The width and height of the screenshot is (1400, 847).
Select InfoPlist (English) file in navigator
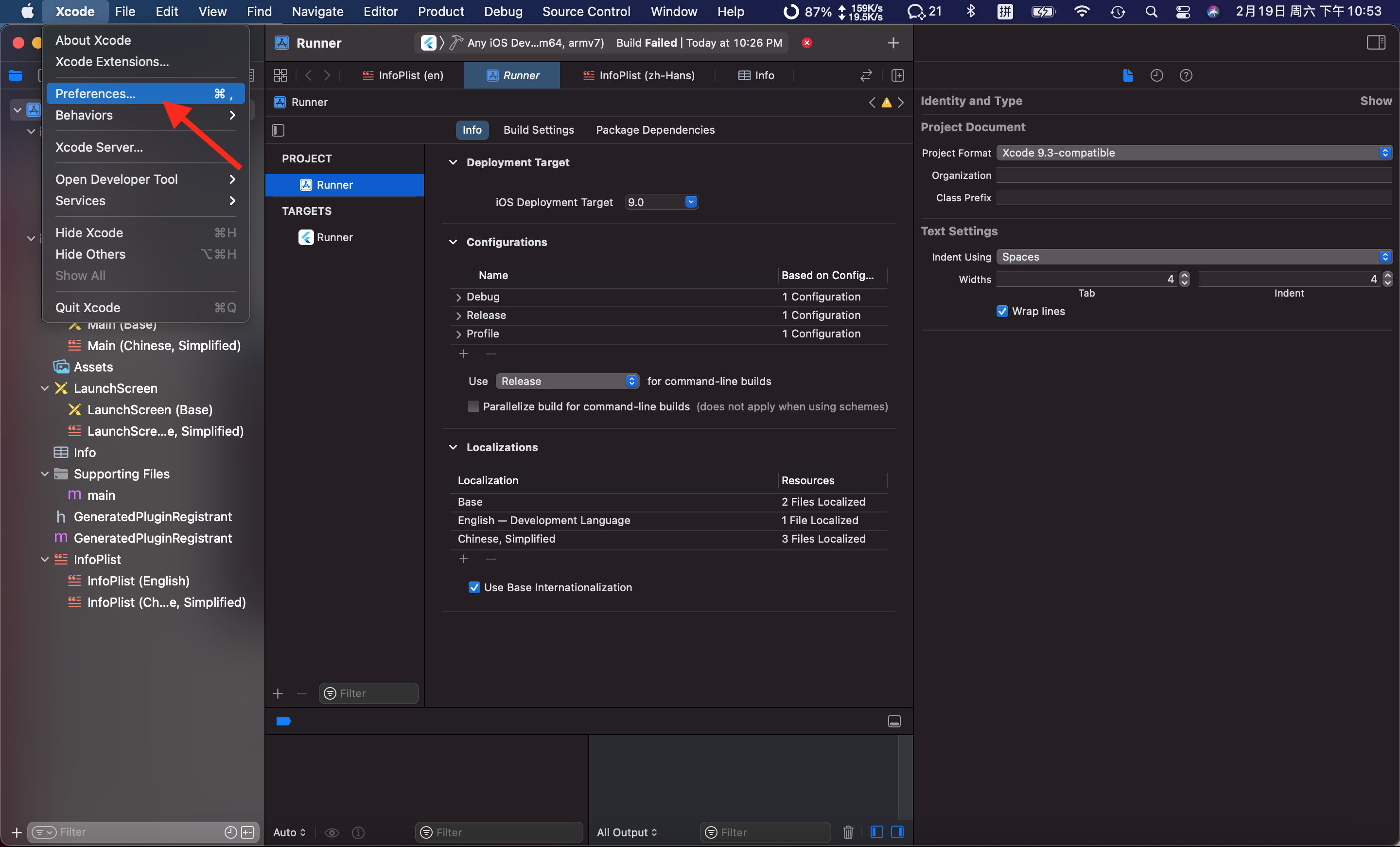coord(138,581)
